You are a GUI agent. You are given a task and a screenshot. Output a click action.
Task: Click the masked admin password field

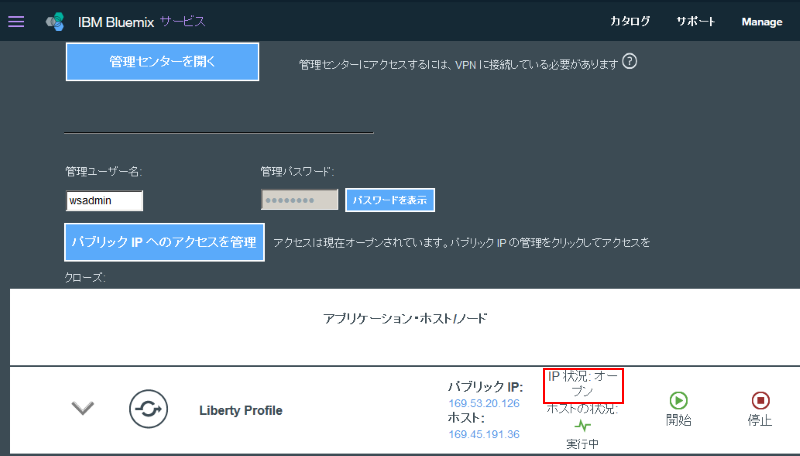[x=299, y=200]
